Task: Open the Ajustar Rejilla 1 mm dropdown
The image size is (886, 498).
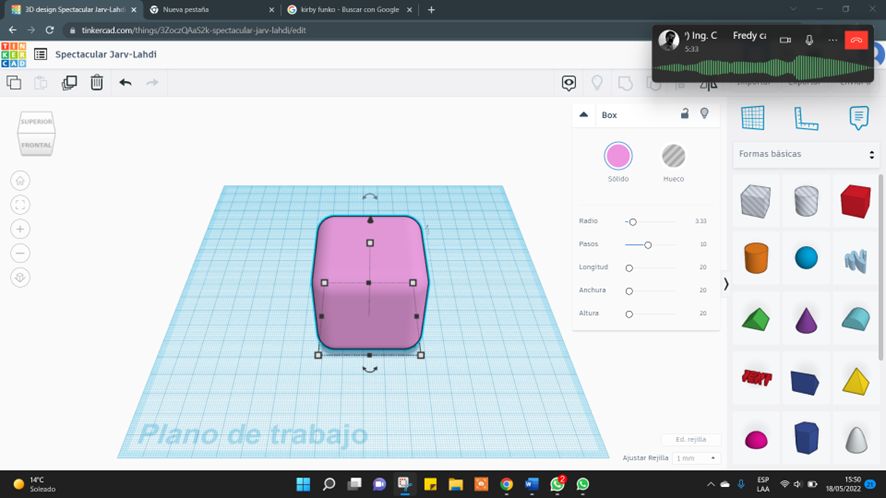Action: point(696,458)
